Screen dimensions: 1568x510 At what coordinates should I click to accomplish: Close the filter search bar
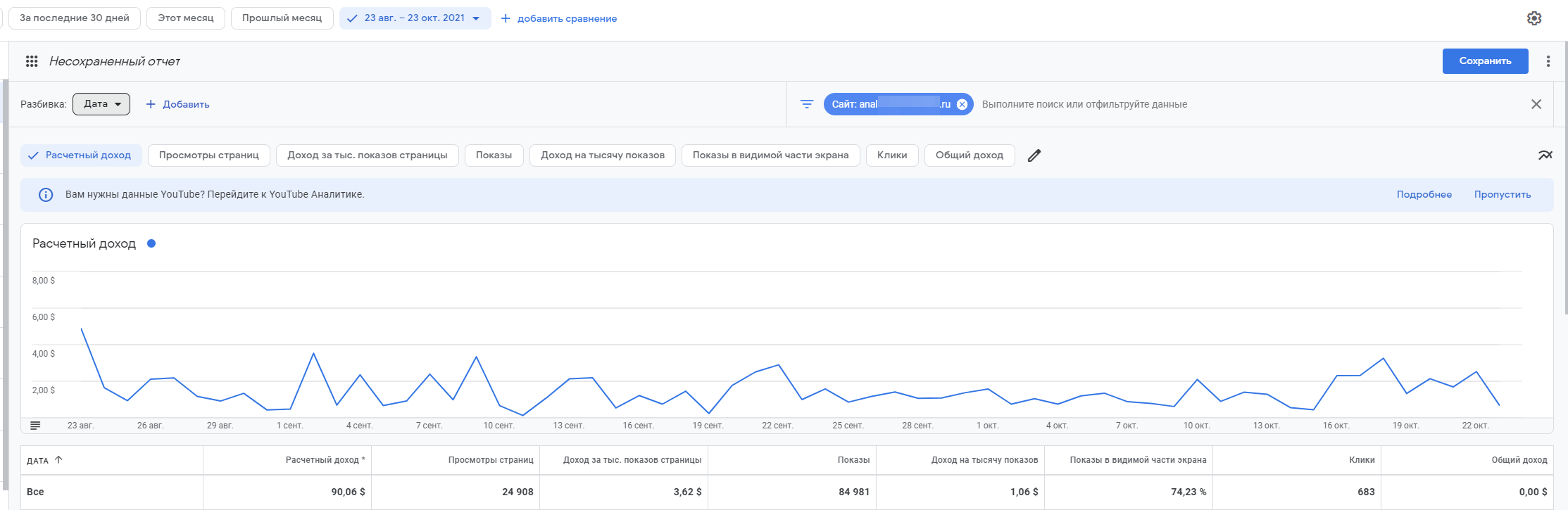(x=1536, y=104)
